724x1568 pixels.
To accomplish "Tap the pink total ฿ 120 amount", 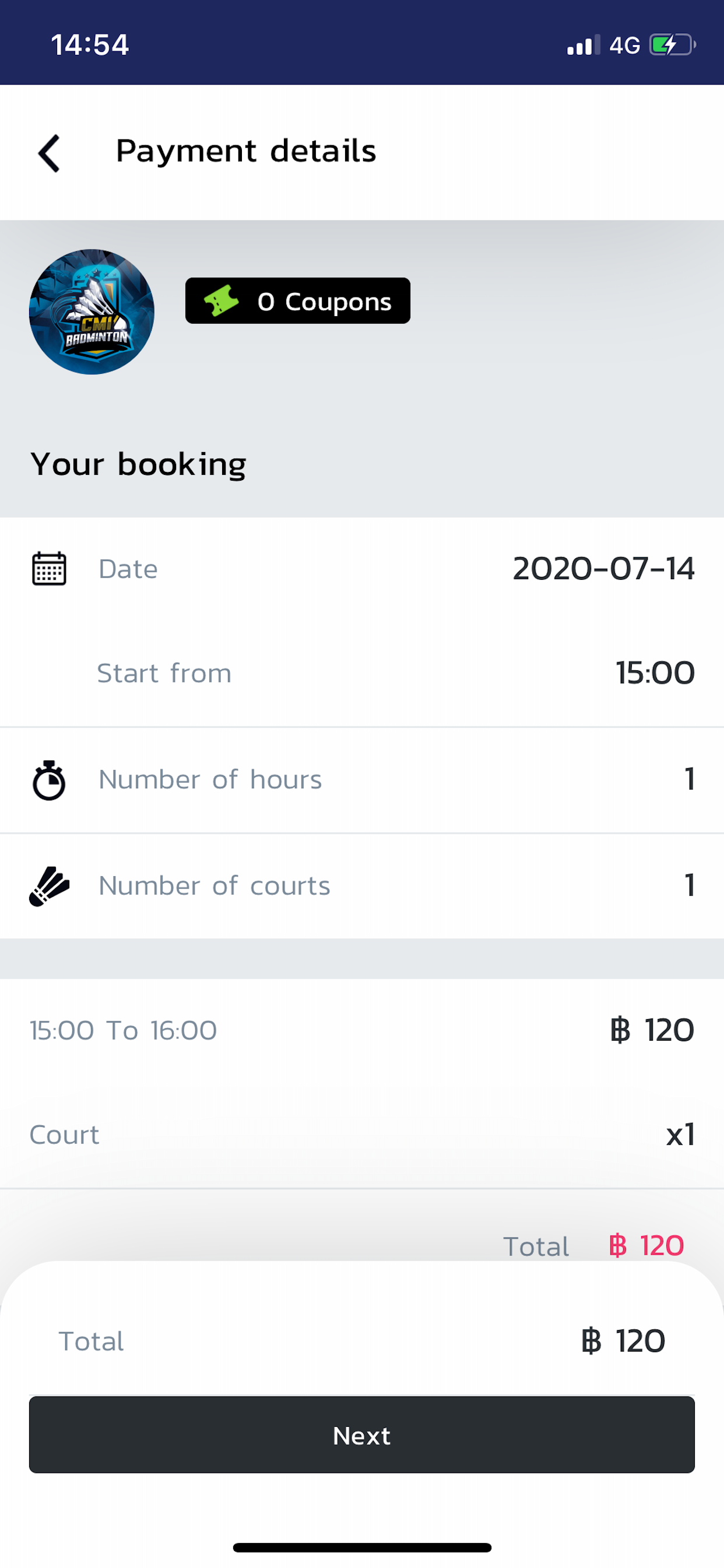I will click(x=646, y=1245).
